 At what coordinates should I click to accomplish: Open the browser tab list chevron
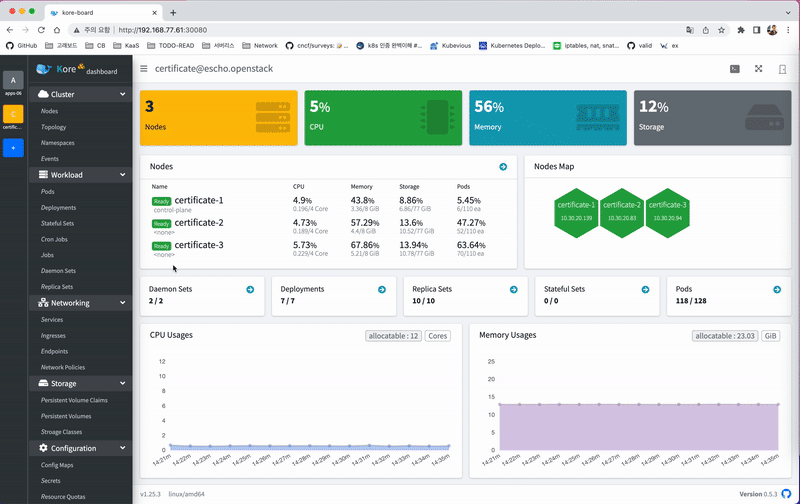(x=788, y=13)
